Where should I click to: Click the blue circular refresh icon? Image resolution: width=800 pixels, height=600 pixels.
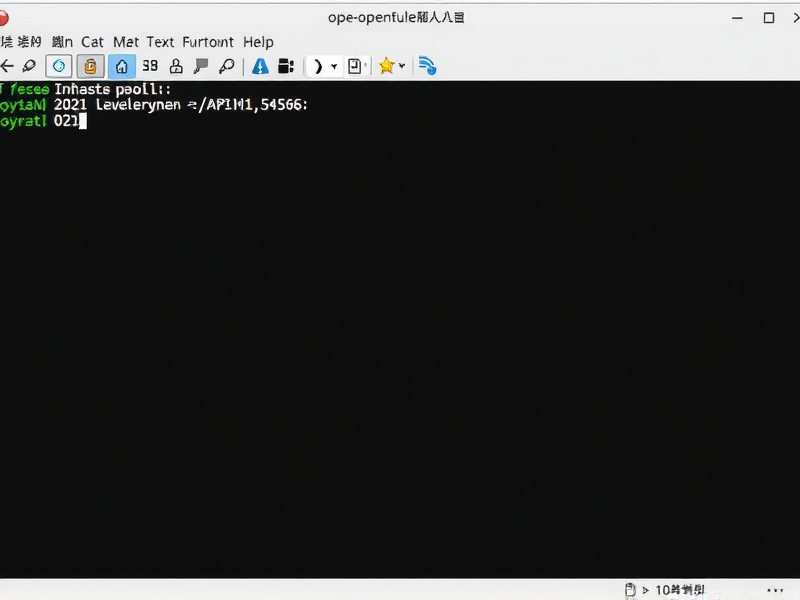coord(59,66)
